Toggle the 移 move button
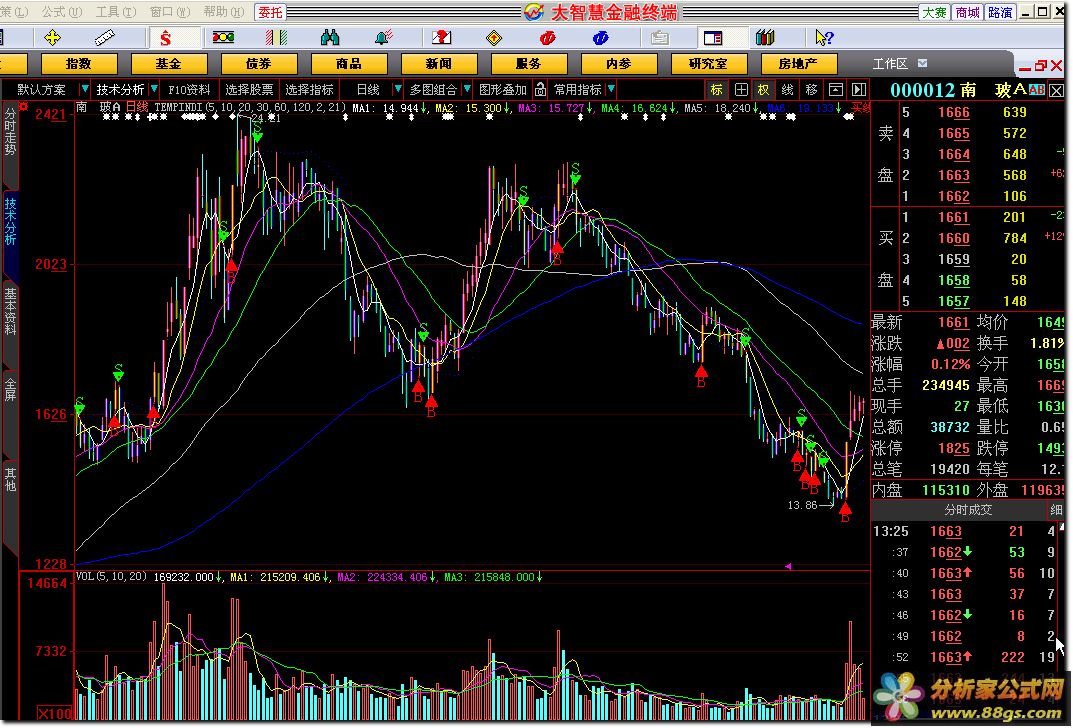This screenshot has width=1073, height=728. [x=812, y=90]
